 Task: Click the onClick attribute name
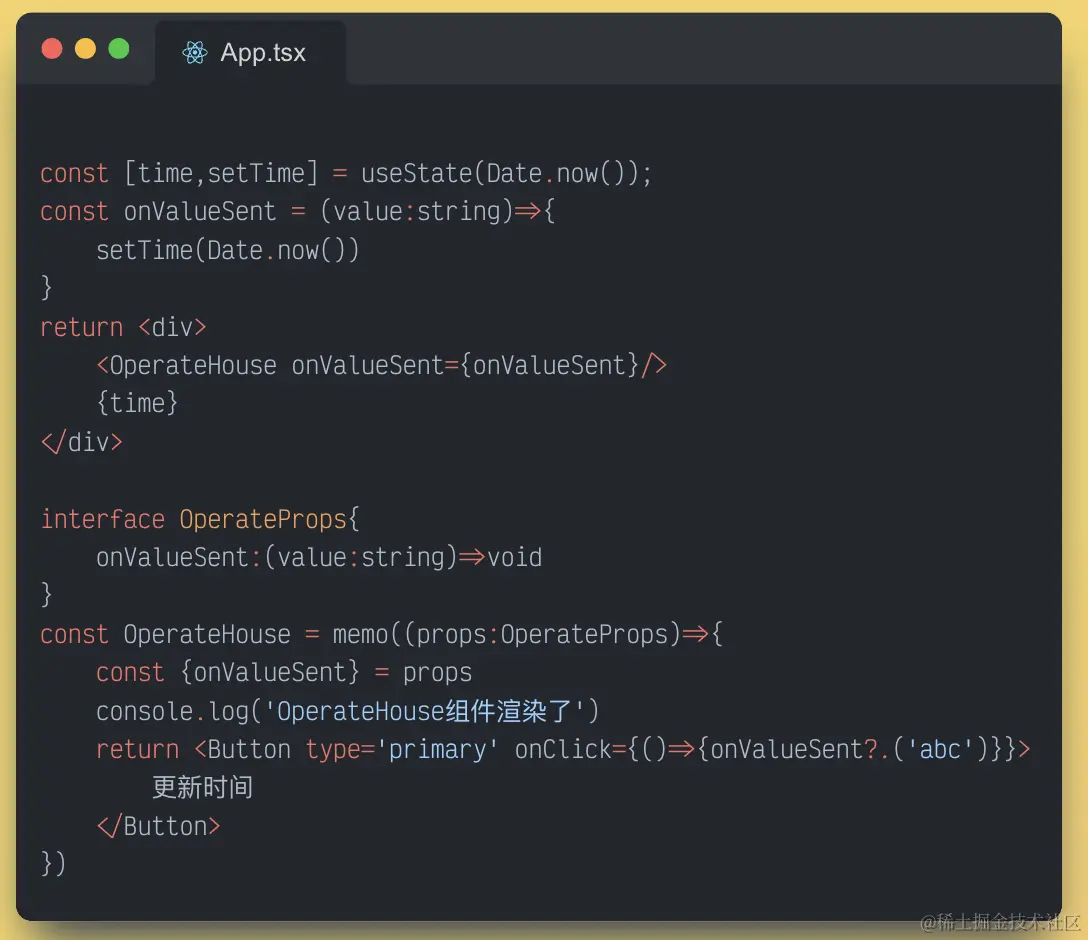click(x=563, y=749)
